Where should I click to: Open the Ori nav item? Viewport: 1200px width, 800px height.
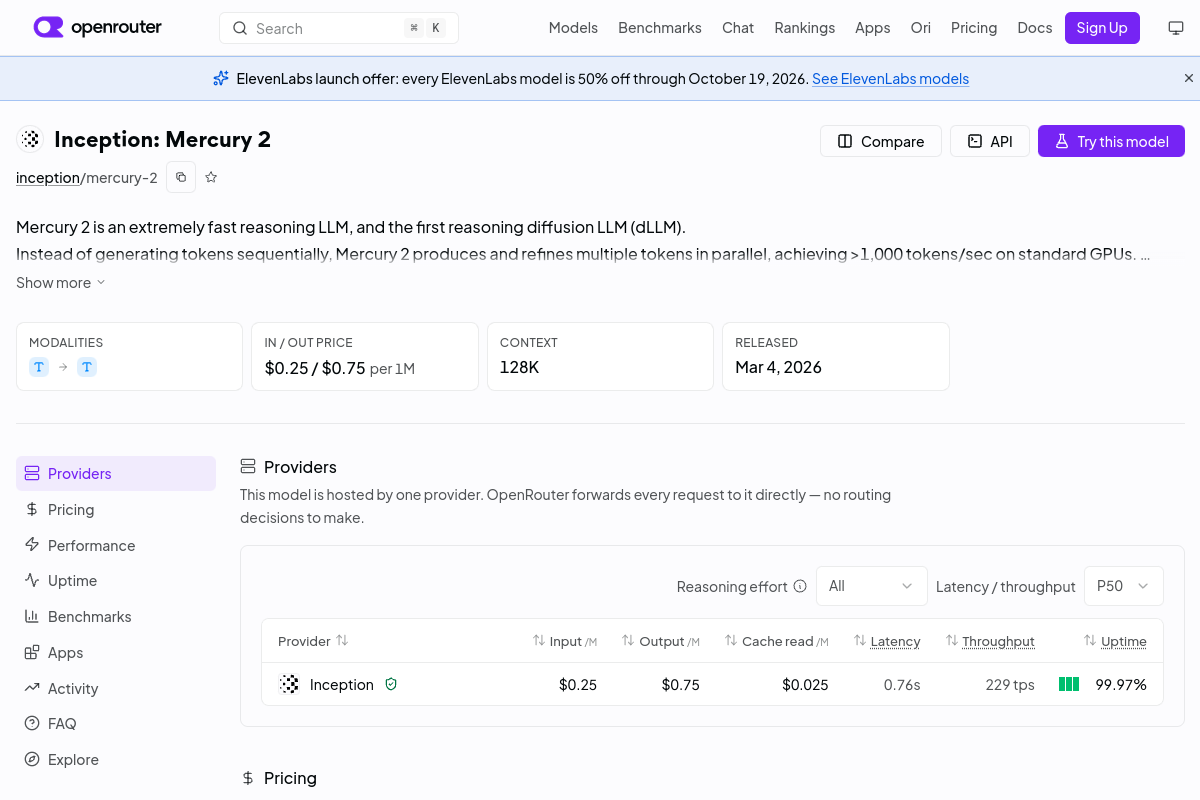[x=921, y=28]
